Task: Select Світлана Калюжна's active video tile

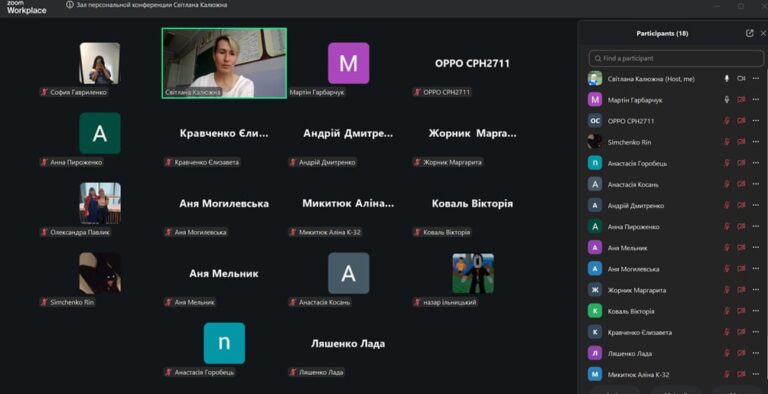Action: (x=224, y=63)
